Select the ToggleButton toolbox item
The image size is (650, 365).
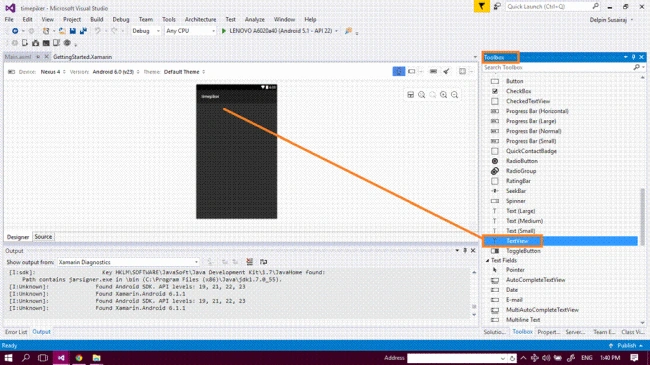pyautogui.click(x=523, y=251)
